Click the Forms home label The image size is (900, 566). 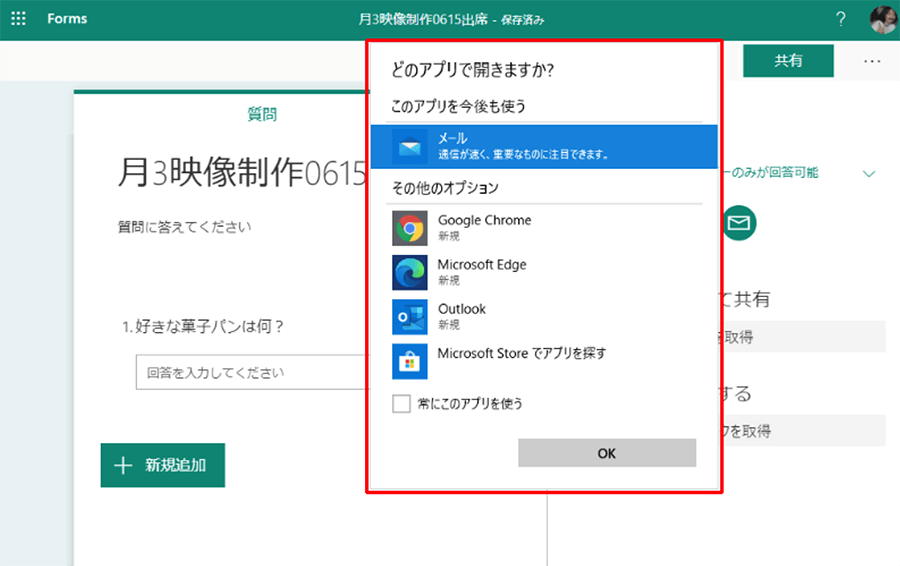pos(67,18)
